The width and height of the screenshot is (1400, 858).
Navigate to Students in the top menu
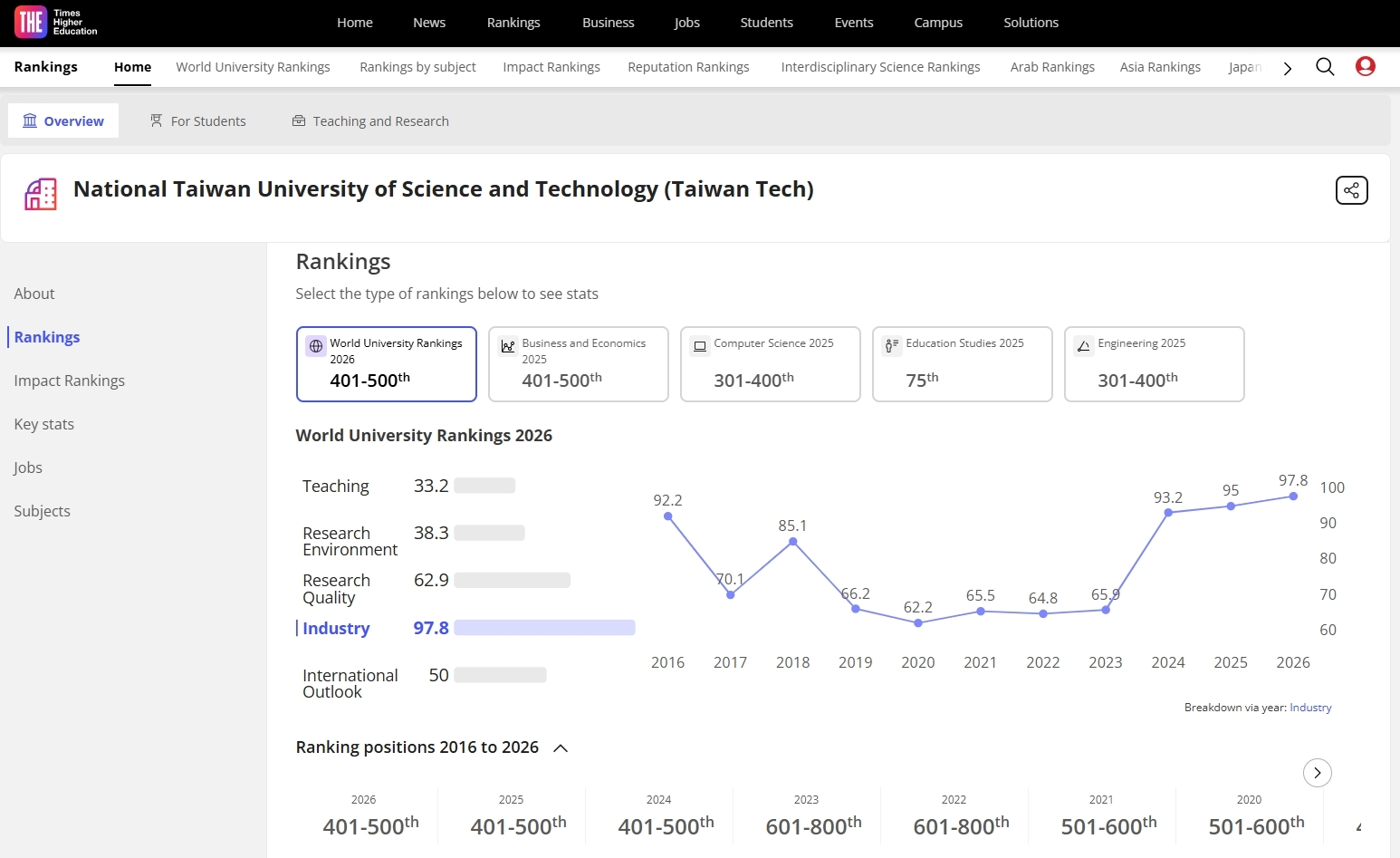point(766,22)
